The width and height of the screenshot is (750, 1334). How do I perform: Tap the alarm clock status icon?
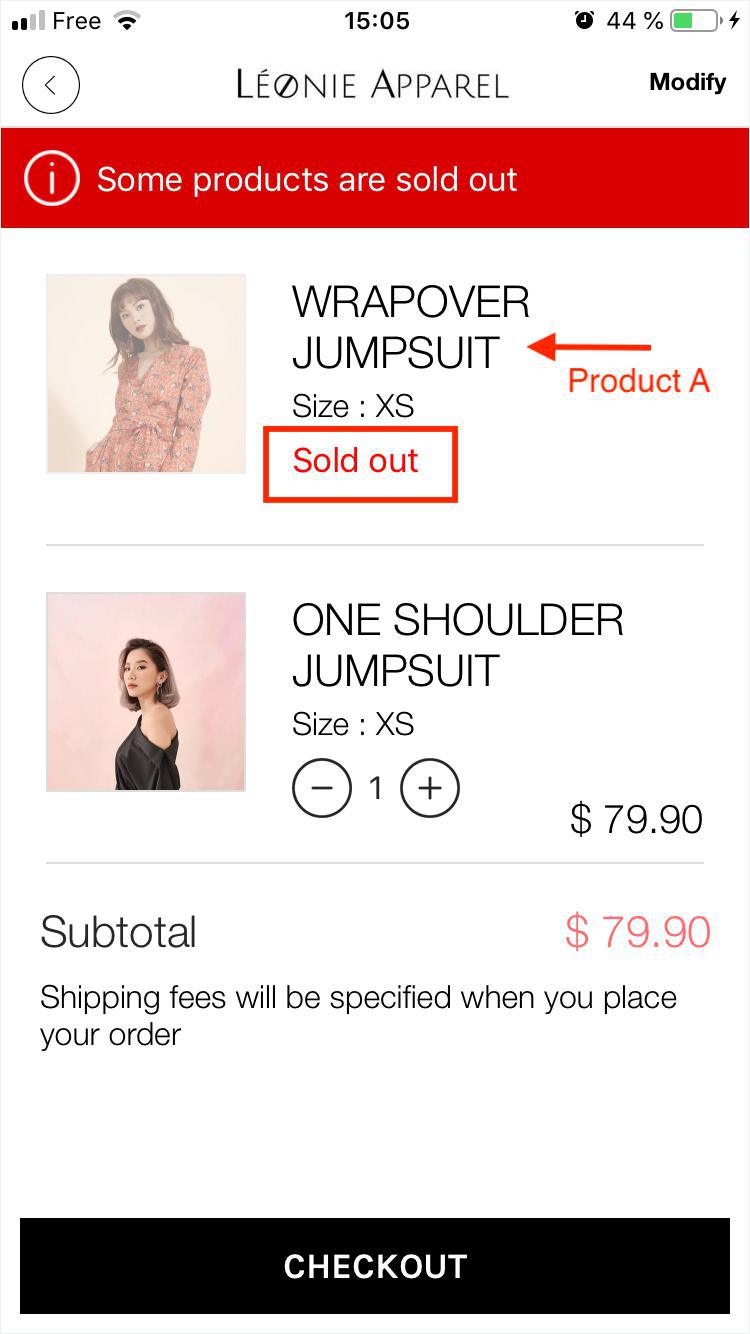[584, 21]
